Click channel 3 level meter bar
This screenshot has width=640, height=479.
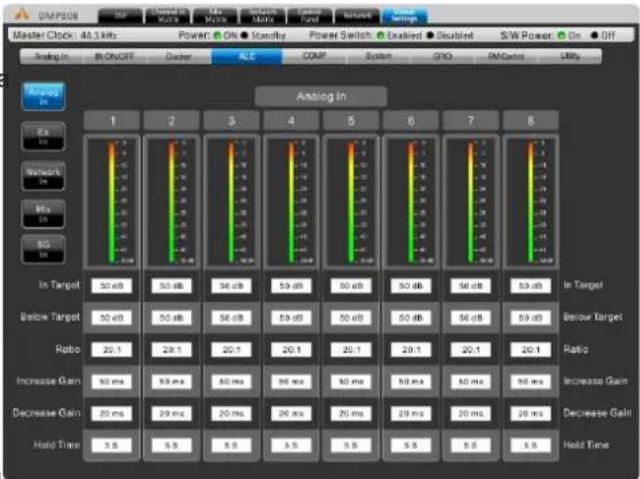(x=231, y=202)
